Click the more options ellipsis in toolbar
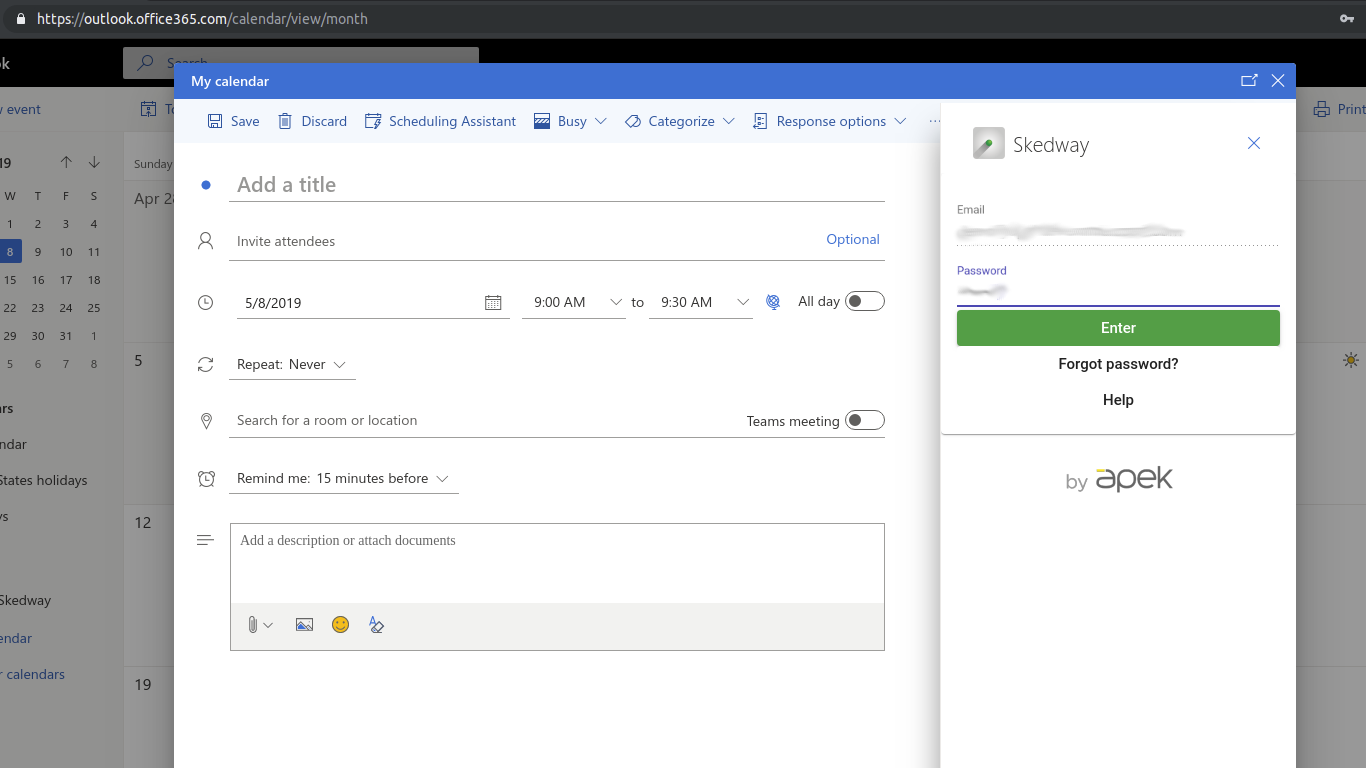Viewport: 1366px width, 768px height. [935, 121]
